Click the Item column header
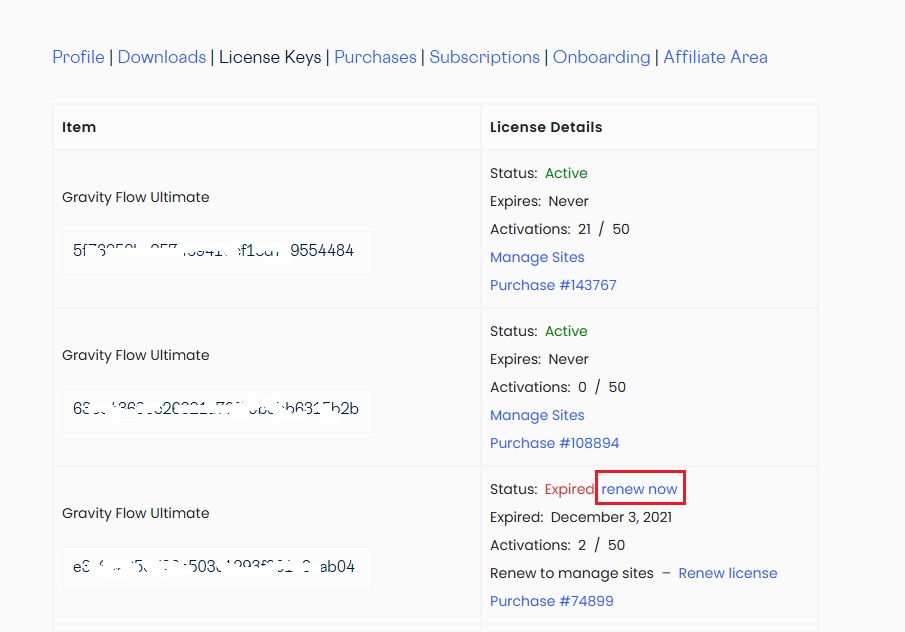 pyautogui.click(x=78, y=127)
